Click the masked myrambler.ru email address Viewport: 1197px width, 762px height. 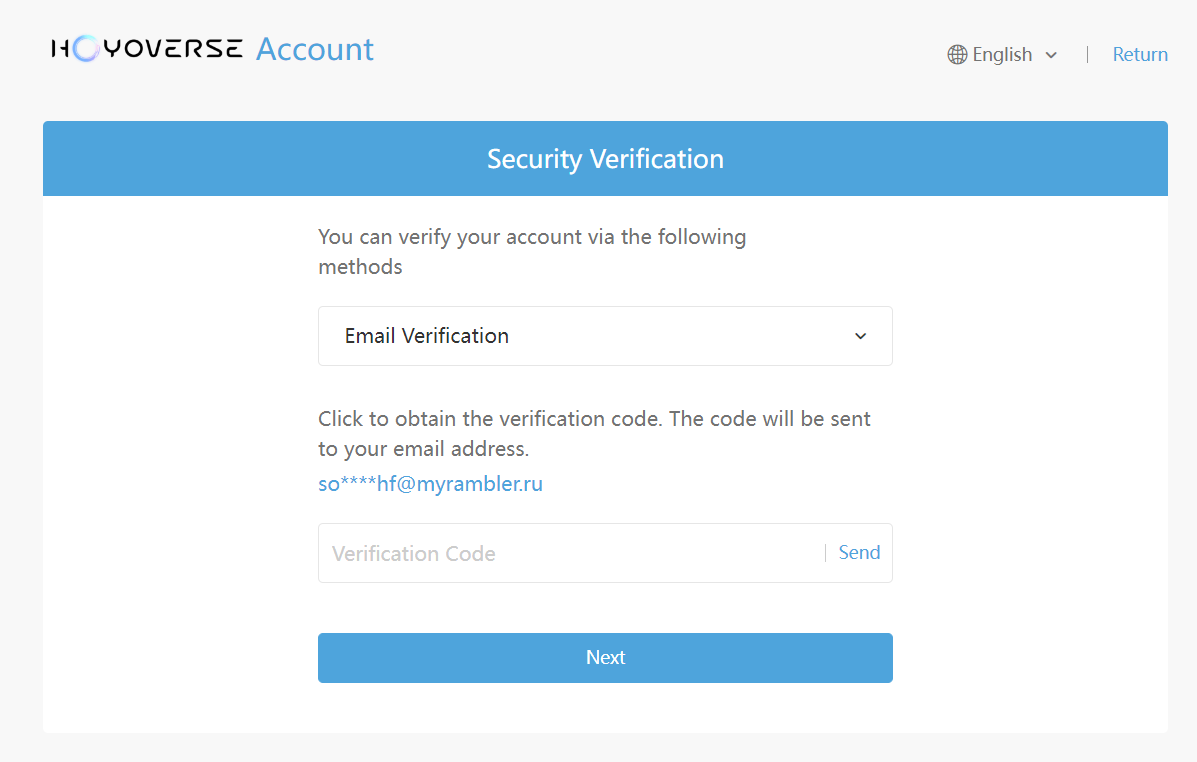click(430, 484)
